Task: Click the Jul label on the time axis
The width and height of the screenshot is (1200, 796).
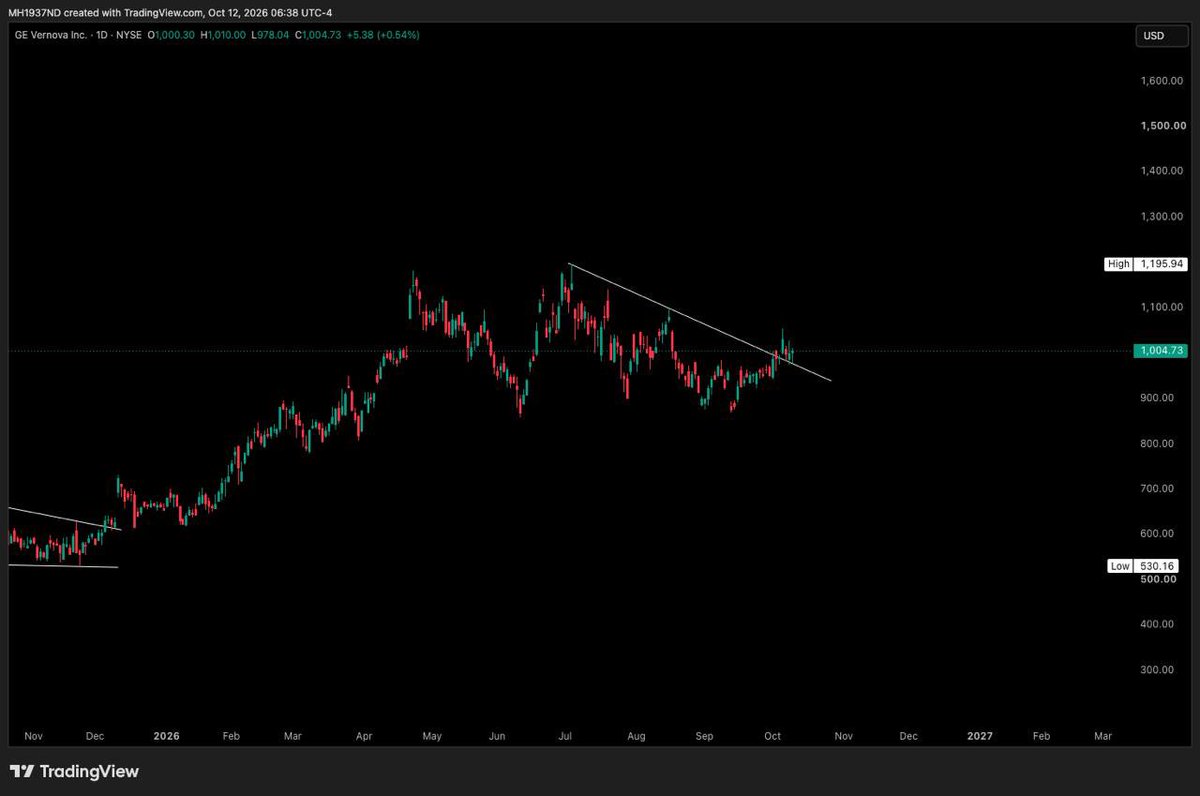Action: [565, 736]
